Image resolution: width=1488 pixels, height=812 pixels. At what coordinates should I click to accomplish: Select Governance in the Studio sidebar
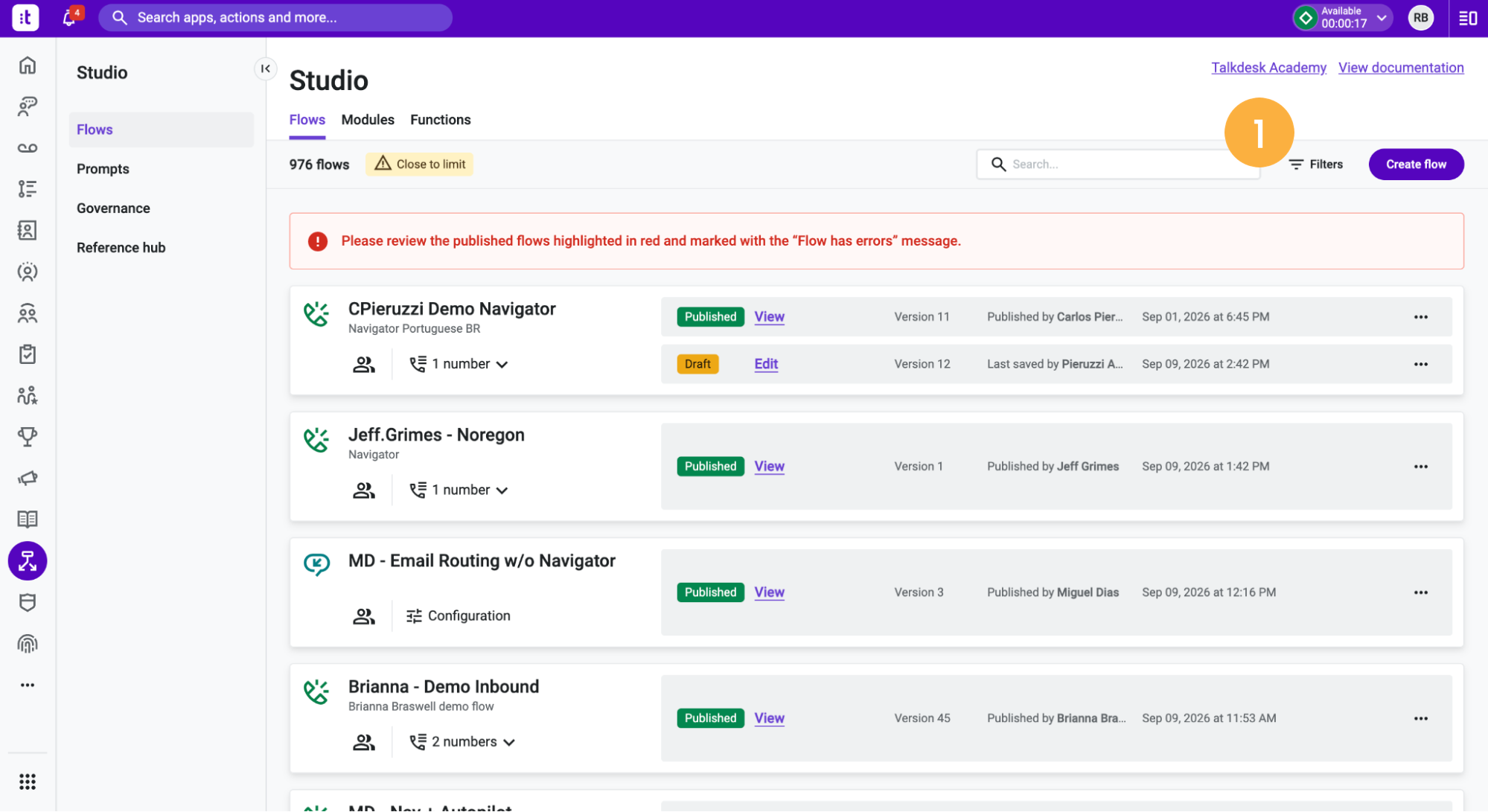pos(113,208)
